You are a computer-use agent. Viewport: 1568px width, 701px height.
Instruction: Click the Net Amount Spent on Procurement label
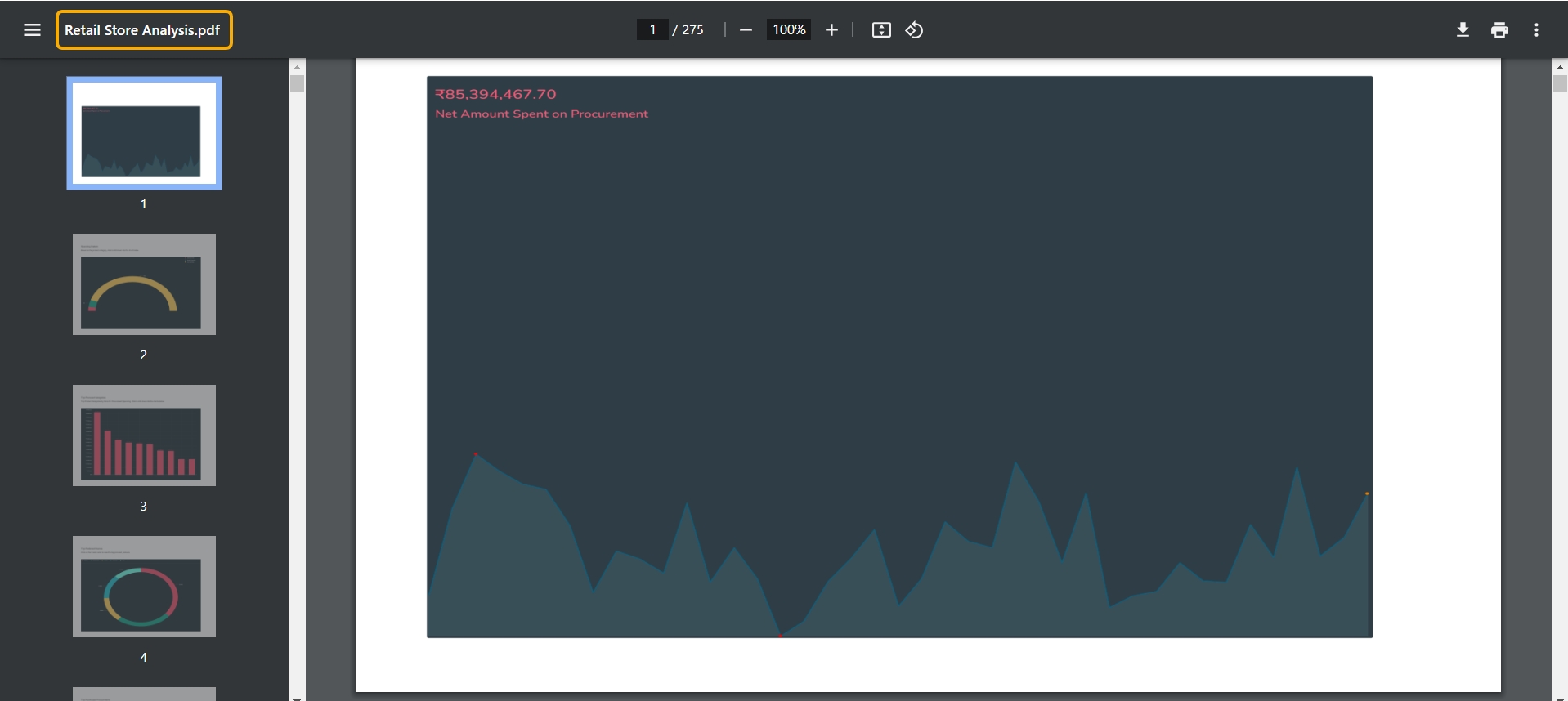541,114
